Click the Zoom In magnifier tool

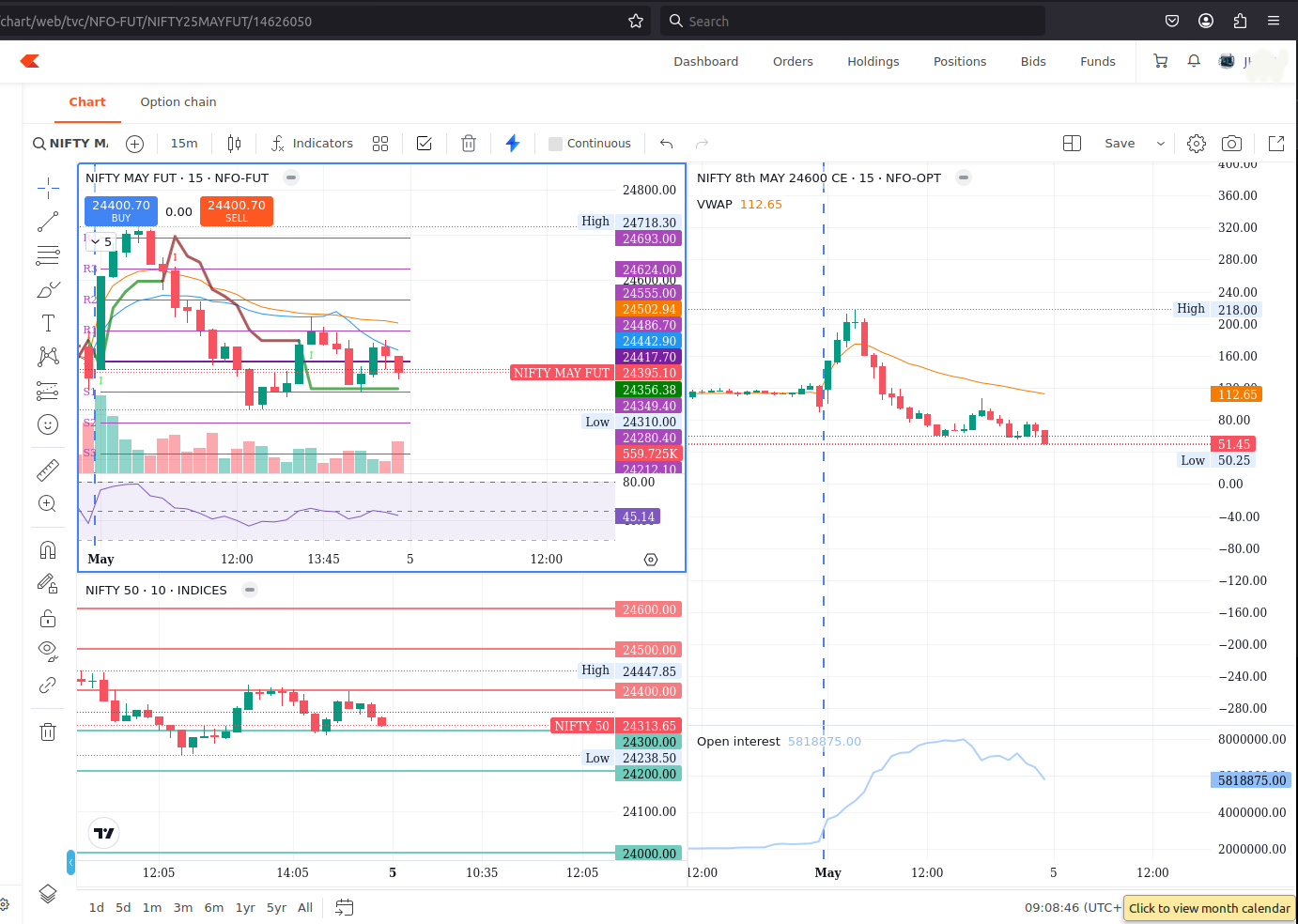[x=48, y=504]
